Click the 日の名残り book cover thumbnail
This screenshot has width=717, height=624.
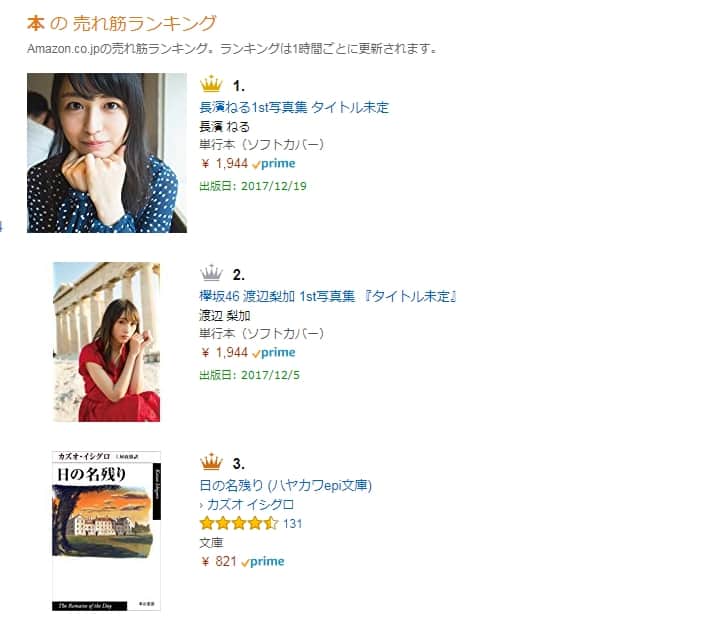point(107,531)
